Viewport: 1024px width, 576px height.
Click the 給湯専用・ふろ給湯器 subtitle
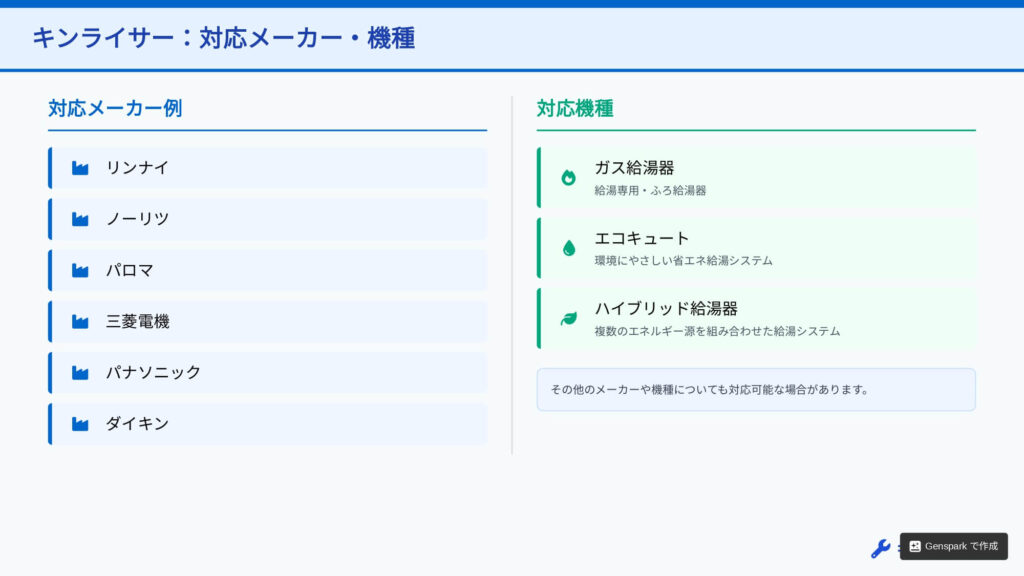[650, 191]
